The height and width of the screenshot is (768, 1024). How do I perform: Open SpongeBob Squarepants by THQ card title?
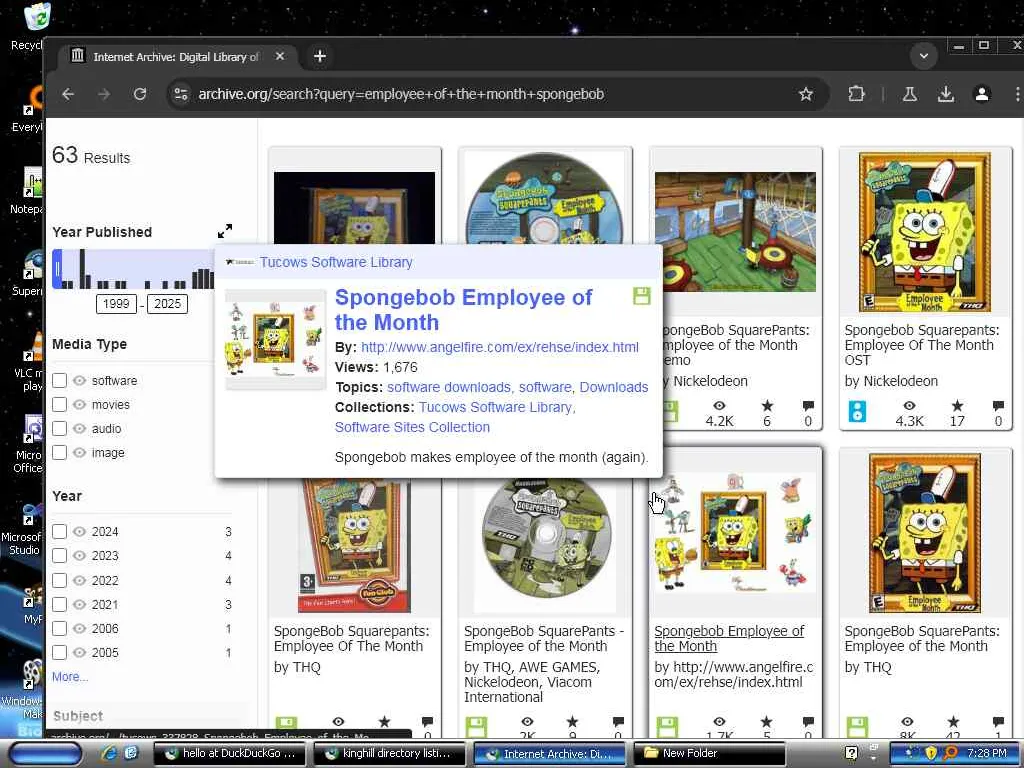(351, 638)
